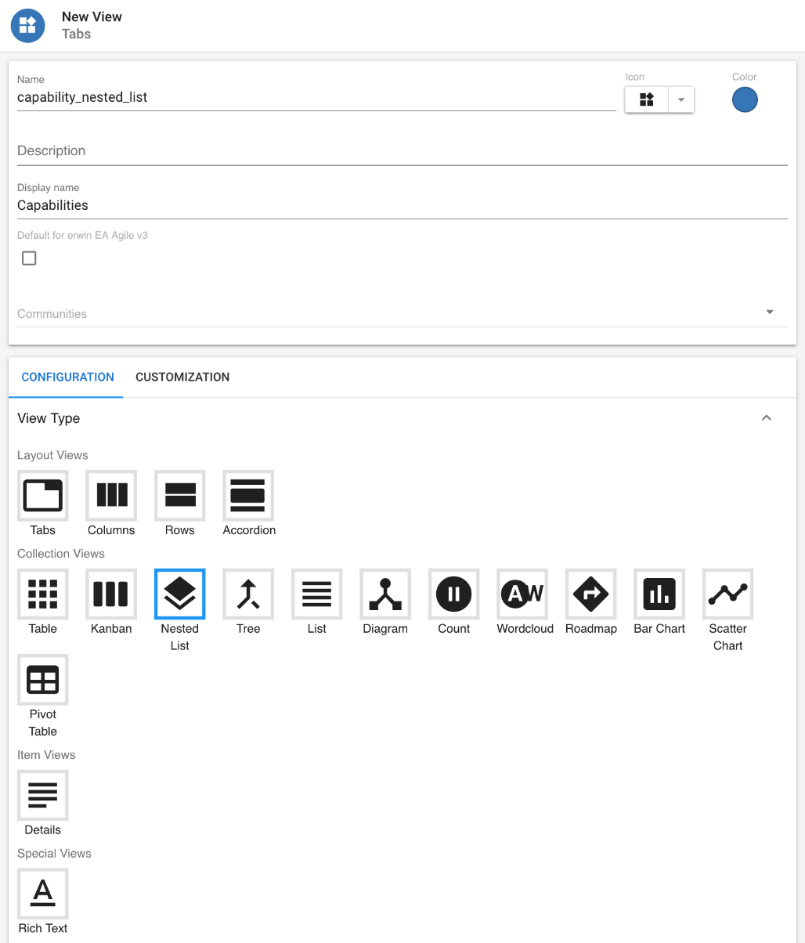Viewport: 805px width, 943px height.
Task: Collapse the View Type section
Action: (x=767, y=418)
